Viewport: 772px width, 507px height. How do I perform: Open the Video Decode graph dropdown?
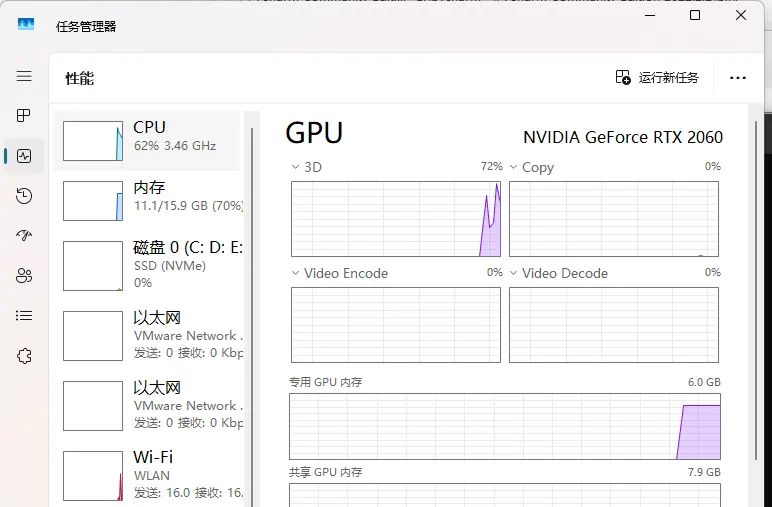(514, 273)
